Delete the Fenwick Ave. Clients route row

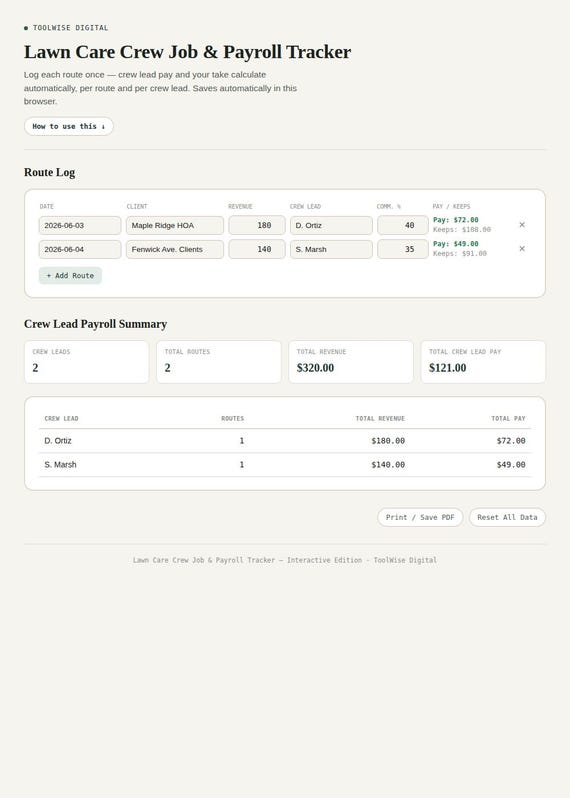(x=522, y=249)
